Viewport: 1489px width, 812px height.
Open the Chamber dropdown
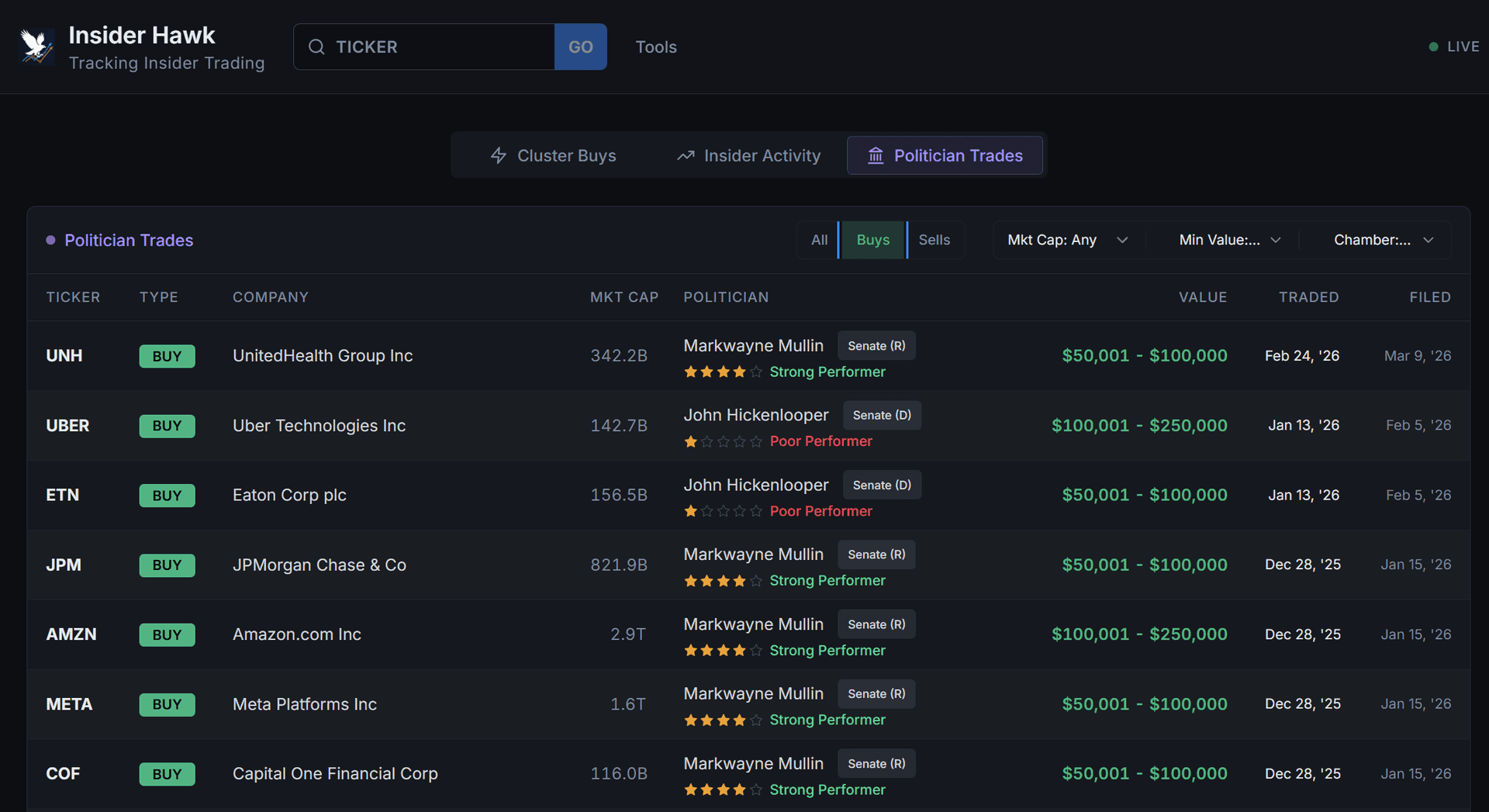tap(1384, 240)
